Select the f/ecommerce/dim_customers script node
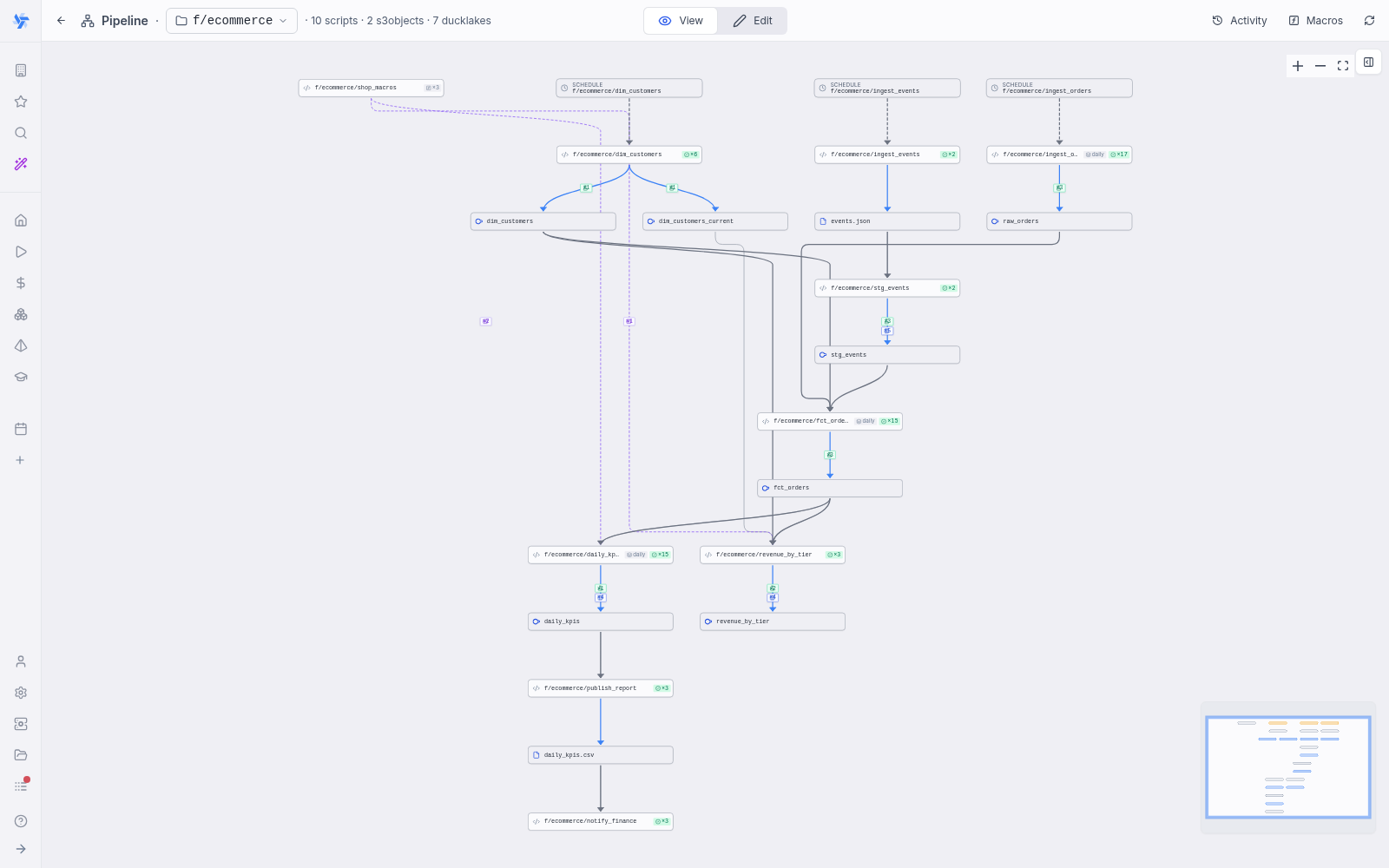Viewport: 1389px width, 868px height. point(629,155)
